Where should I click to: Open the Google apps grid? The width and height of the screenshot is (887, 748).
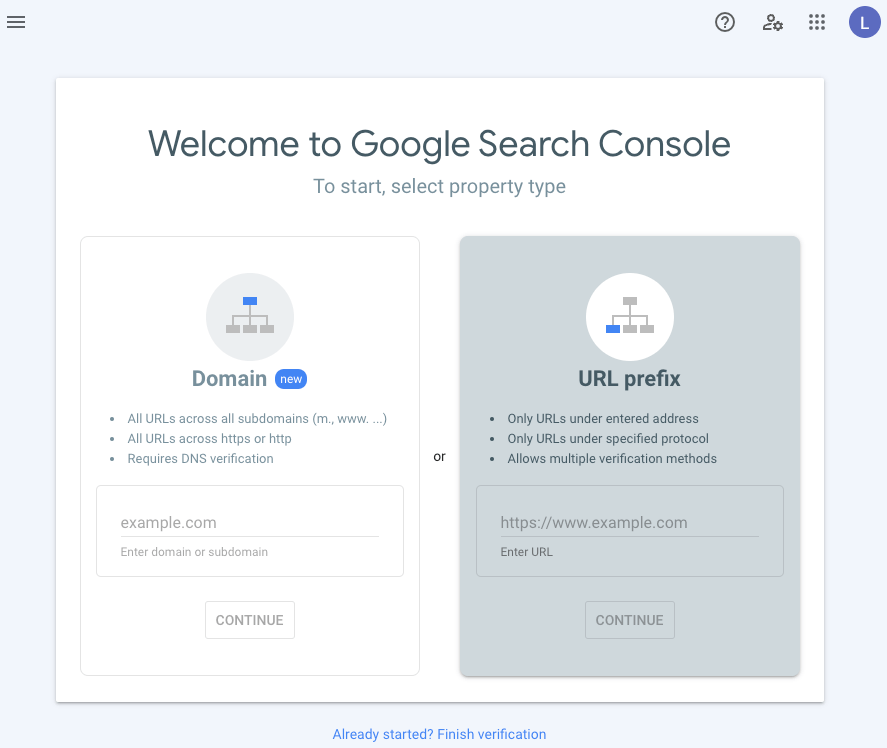coord(817,22)
